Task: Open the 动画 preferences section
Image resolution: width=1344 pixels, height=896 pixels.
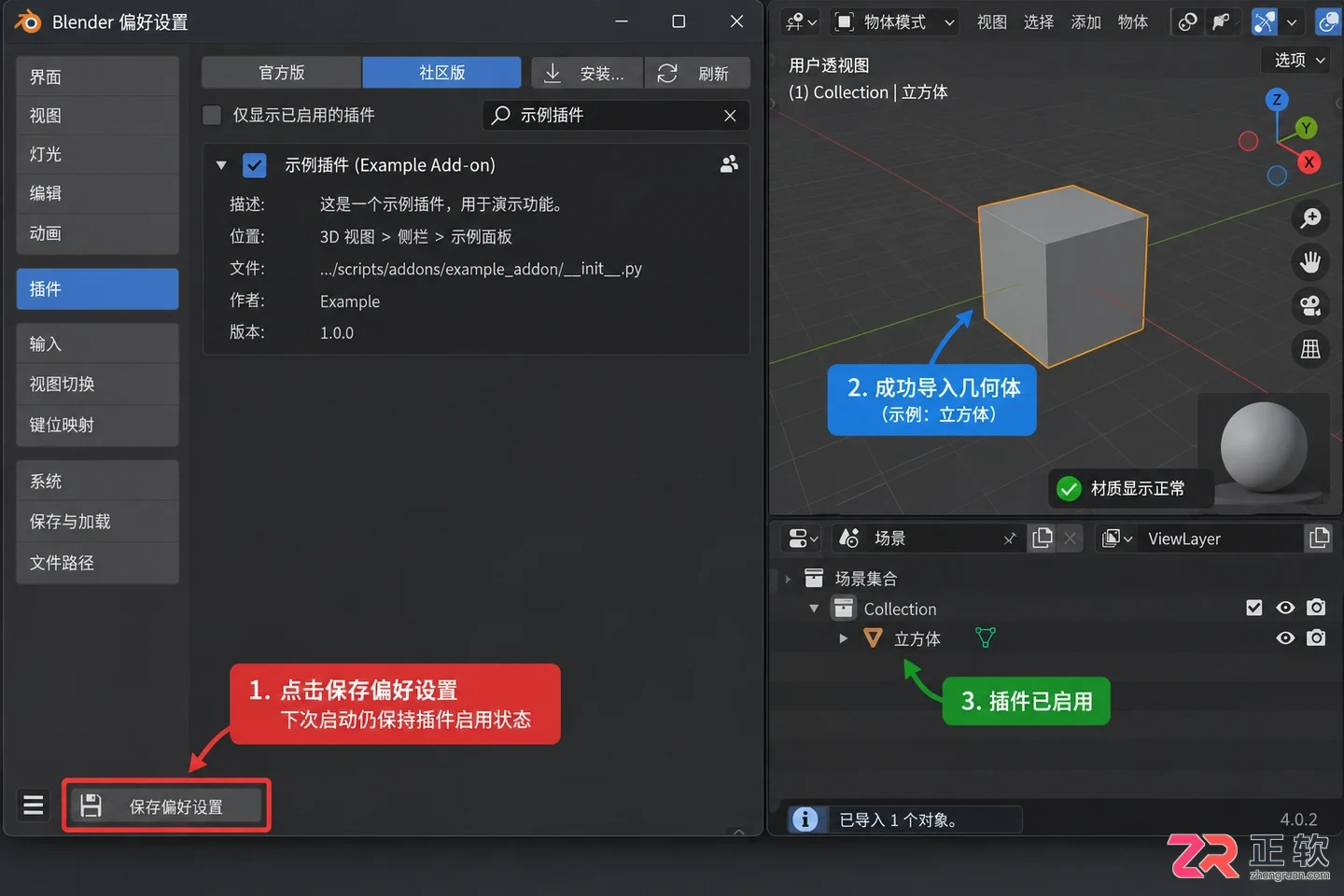Action: click(97, 233)
